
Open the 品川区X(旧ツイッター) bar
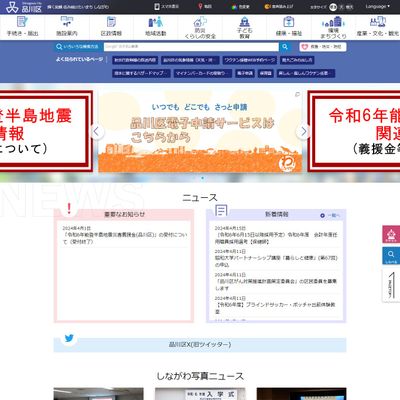[x=200, y=344]
